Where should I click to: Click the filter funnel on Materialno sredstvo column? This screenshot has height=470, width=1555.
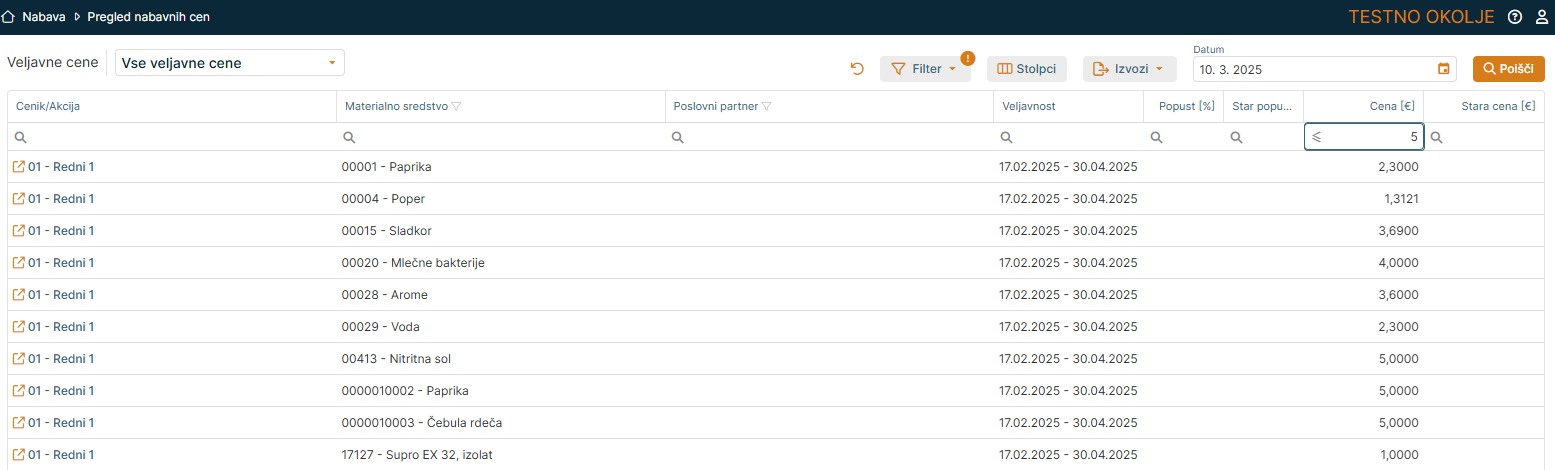coord(457,107)
